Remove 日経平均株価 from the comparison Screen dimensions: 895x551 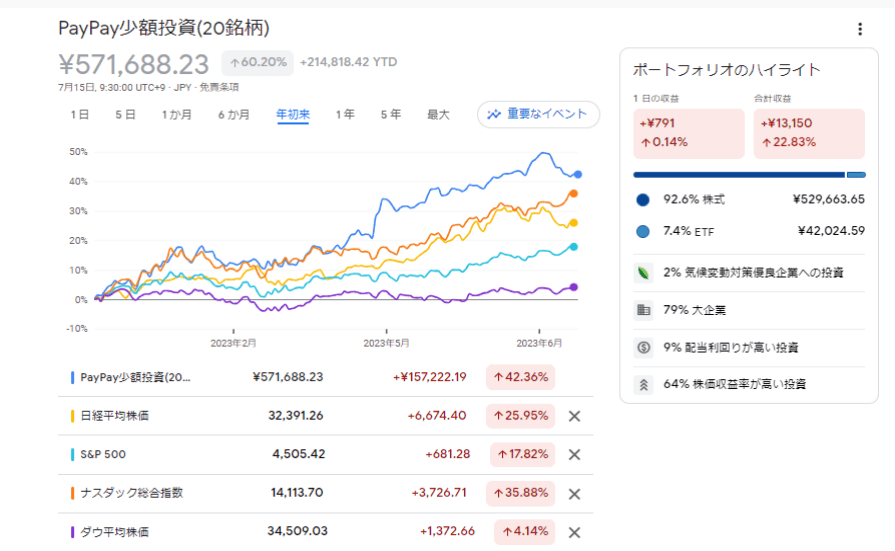(x=574, y=416)
